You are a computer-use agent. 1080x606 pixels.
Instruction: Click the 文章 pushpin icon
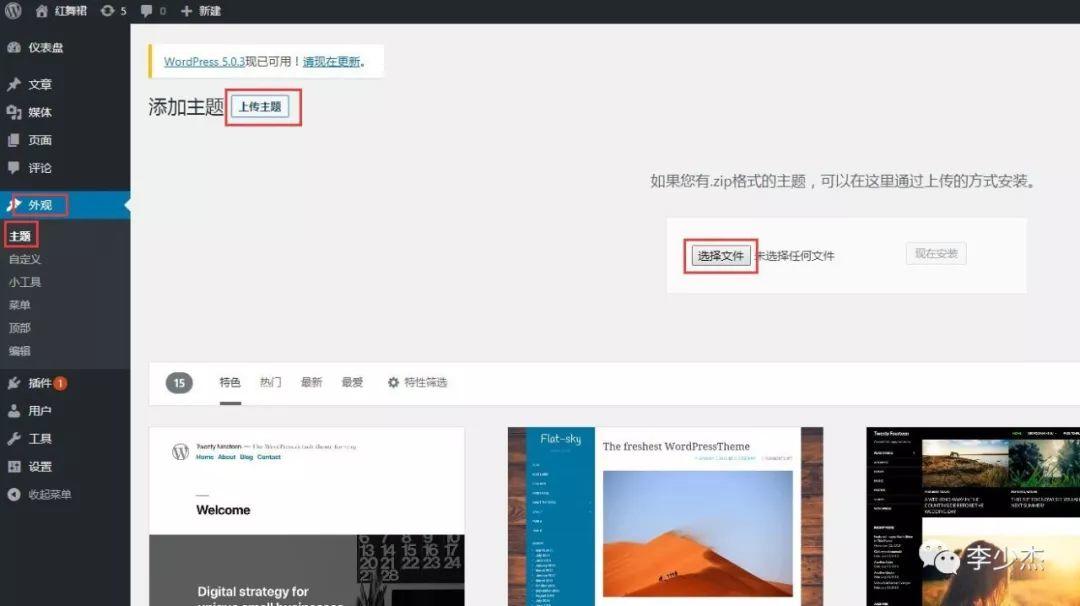14,85
